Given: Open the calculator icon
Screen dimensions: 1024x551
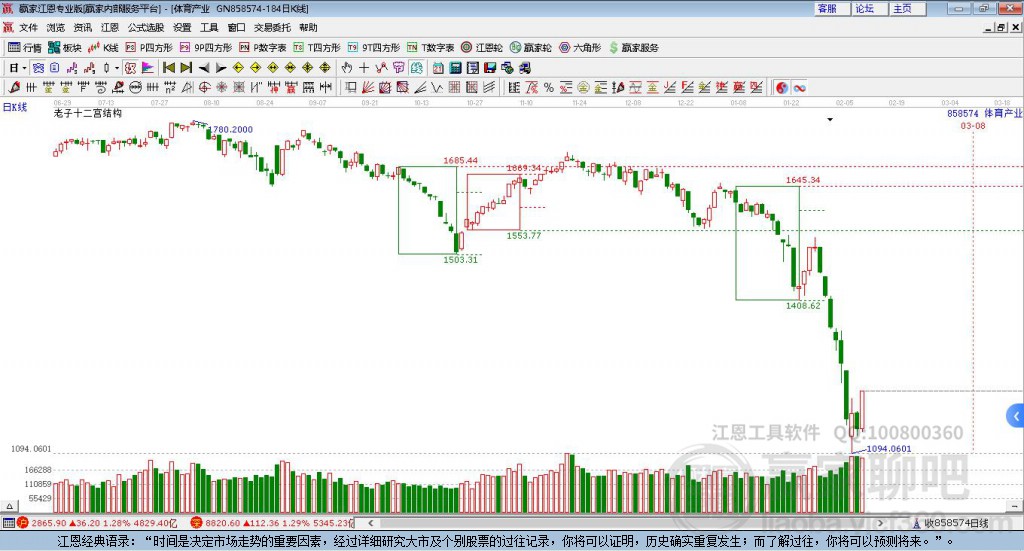Looking at the screenshot, I should pyautogui.click(x=456, y=68).
